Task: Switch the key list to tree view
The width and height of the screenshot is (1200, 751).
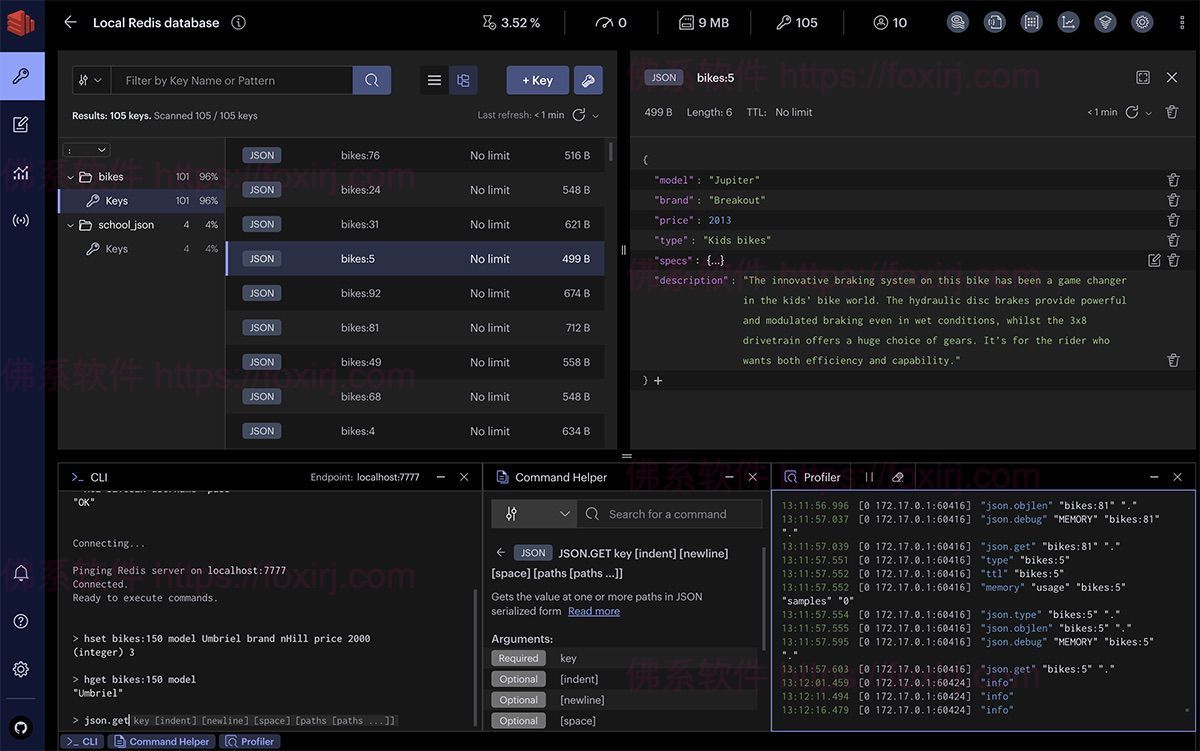Action: (463, 80)
